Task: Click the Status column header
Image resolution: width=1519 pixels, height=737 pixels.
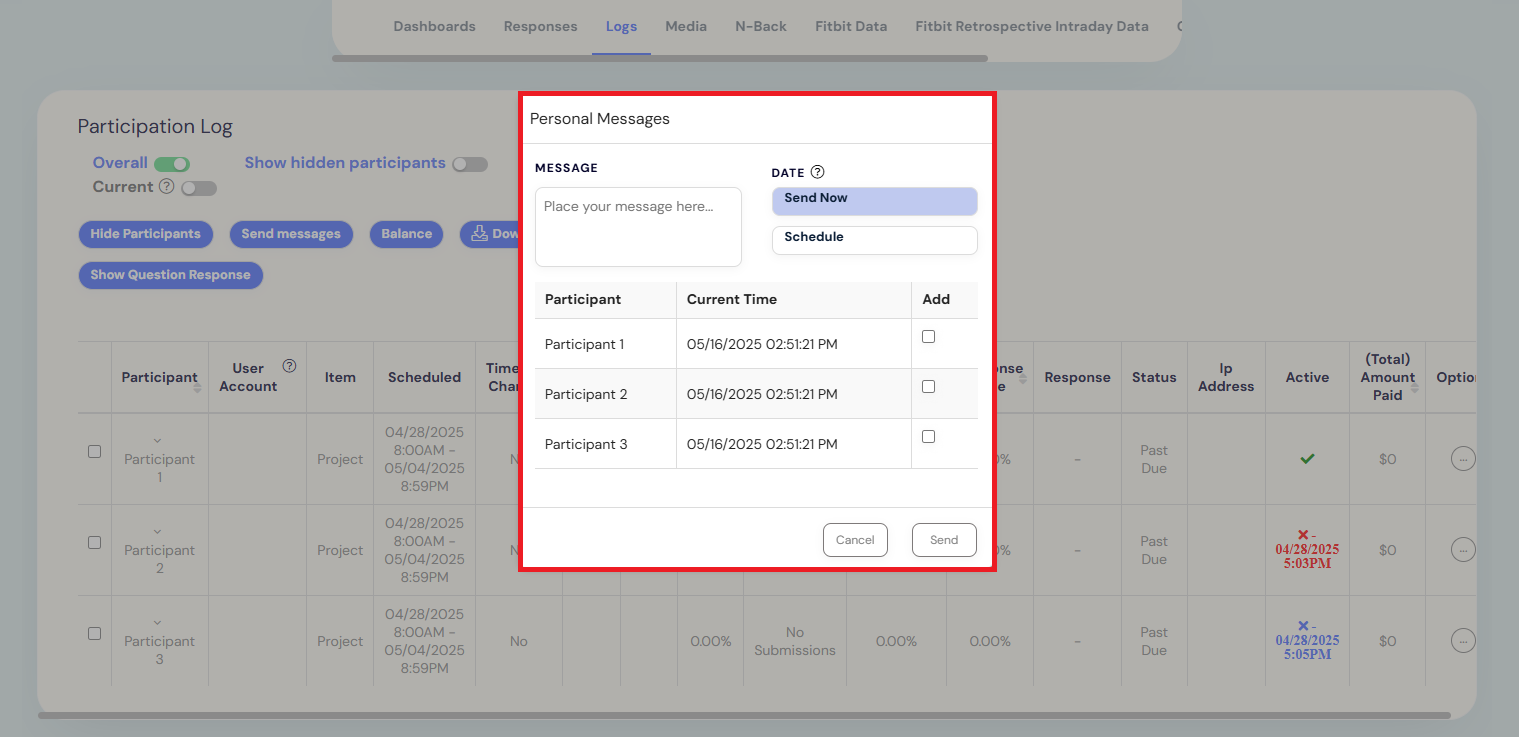Action: coord(1153,377)
